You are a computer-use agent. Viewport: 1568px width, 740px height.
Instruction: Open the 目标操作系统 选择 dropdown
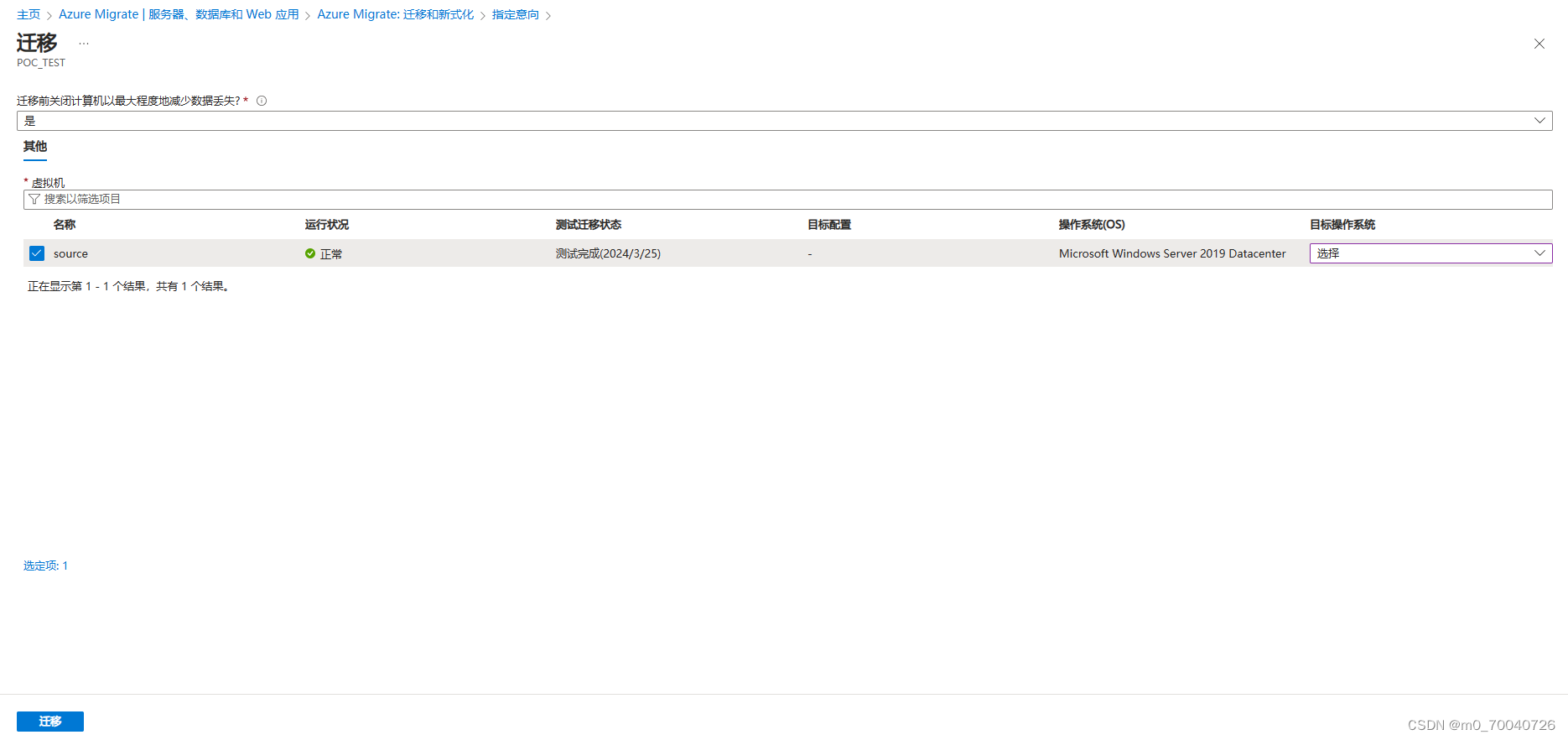click(x=1430, y=253)
